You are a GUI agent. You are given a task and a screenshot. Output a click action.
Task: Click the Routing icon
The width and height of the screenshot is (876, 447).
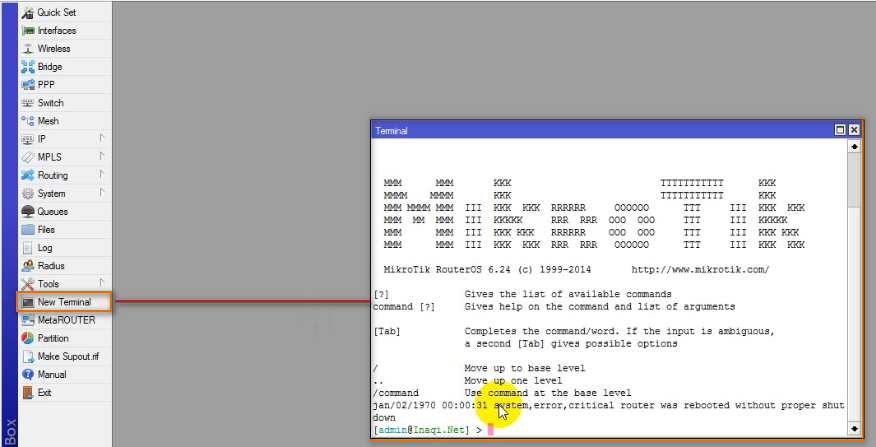[27, 175]
